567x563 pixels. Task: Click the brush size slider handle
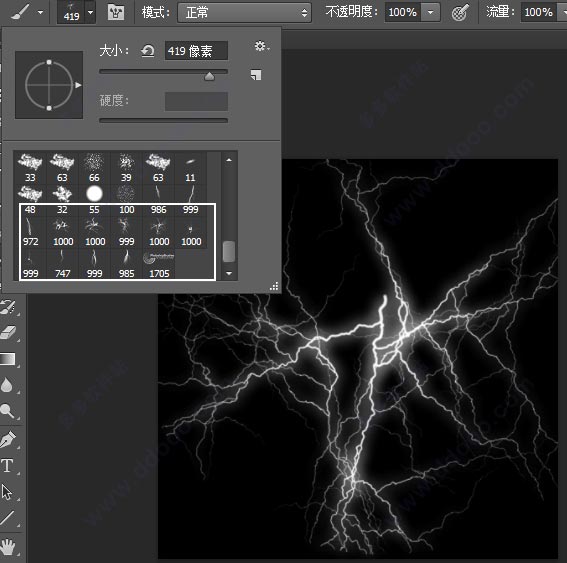[x=209, y=76]
